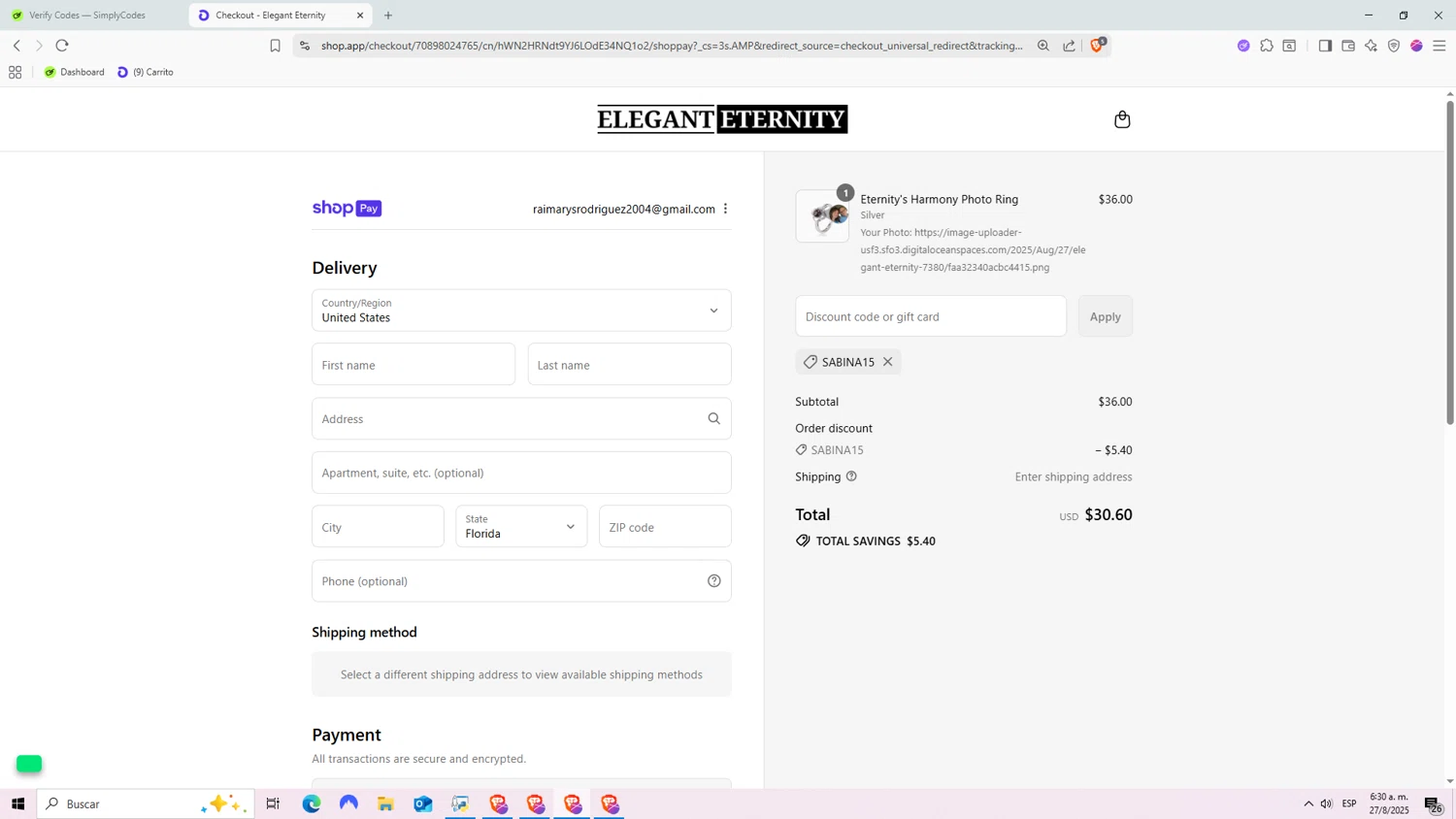The image size is (1456, 819).
Task: Reload the checkout page
Action: 62,46
